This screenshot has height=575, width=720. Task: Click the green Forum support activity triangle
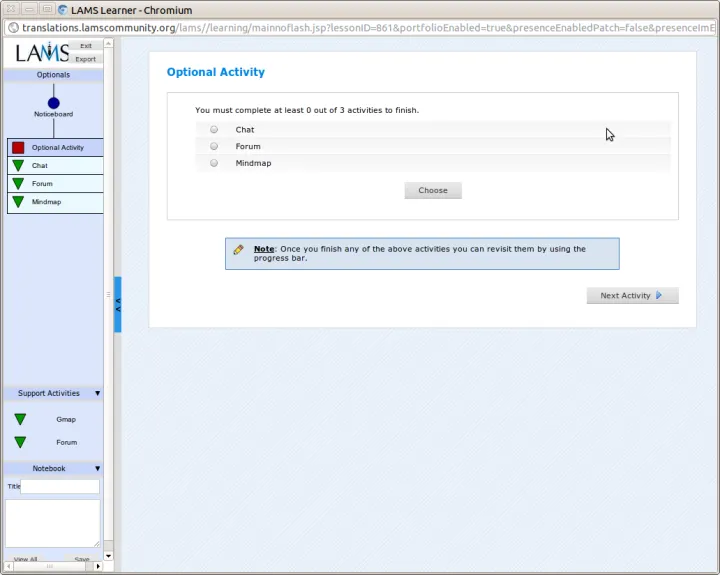click(x=20, y=443)
